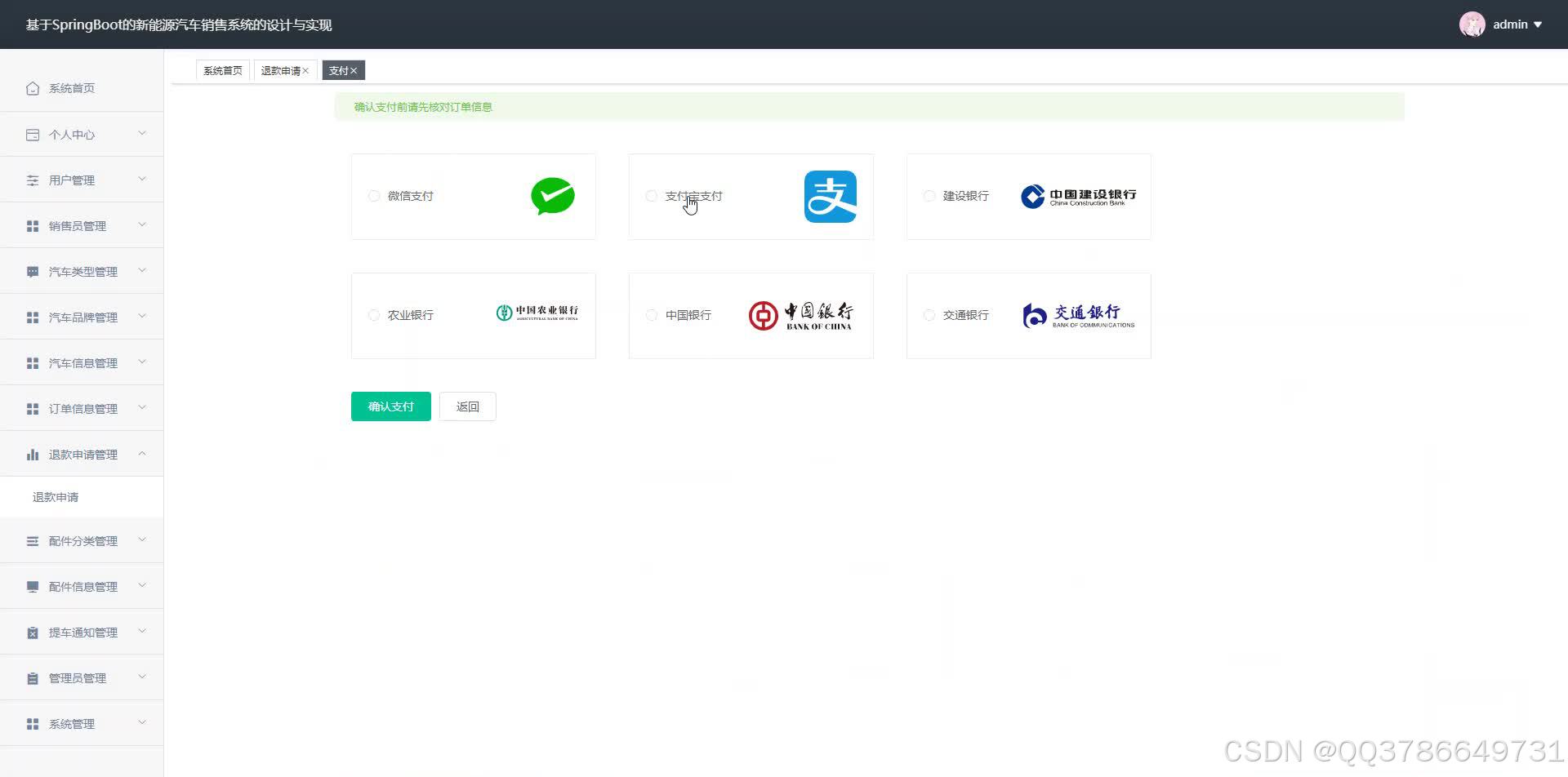
Task: Click the Alipay blue logo
Action: 831,197
